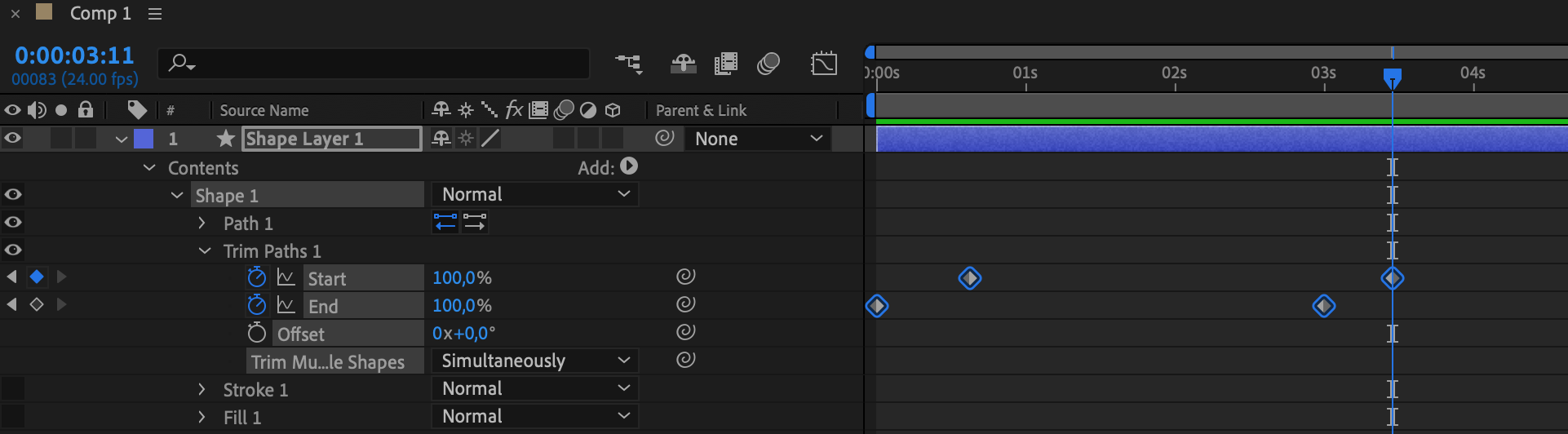Click the Start value 100,0%
1568x434 pixels.
pyautogui.click(x=462, y=277)
